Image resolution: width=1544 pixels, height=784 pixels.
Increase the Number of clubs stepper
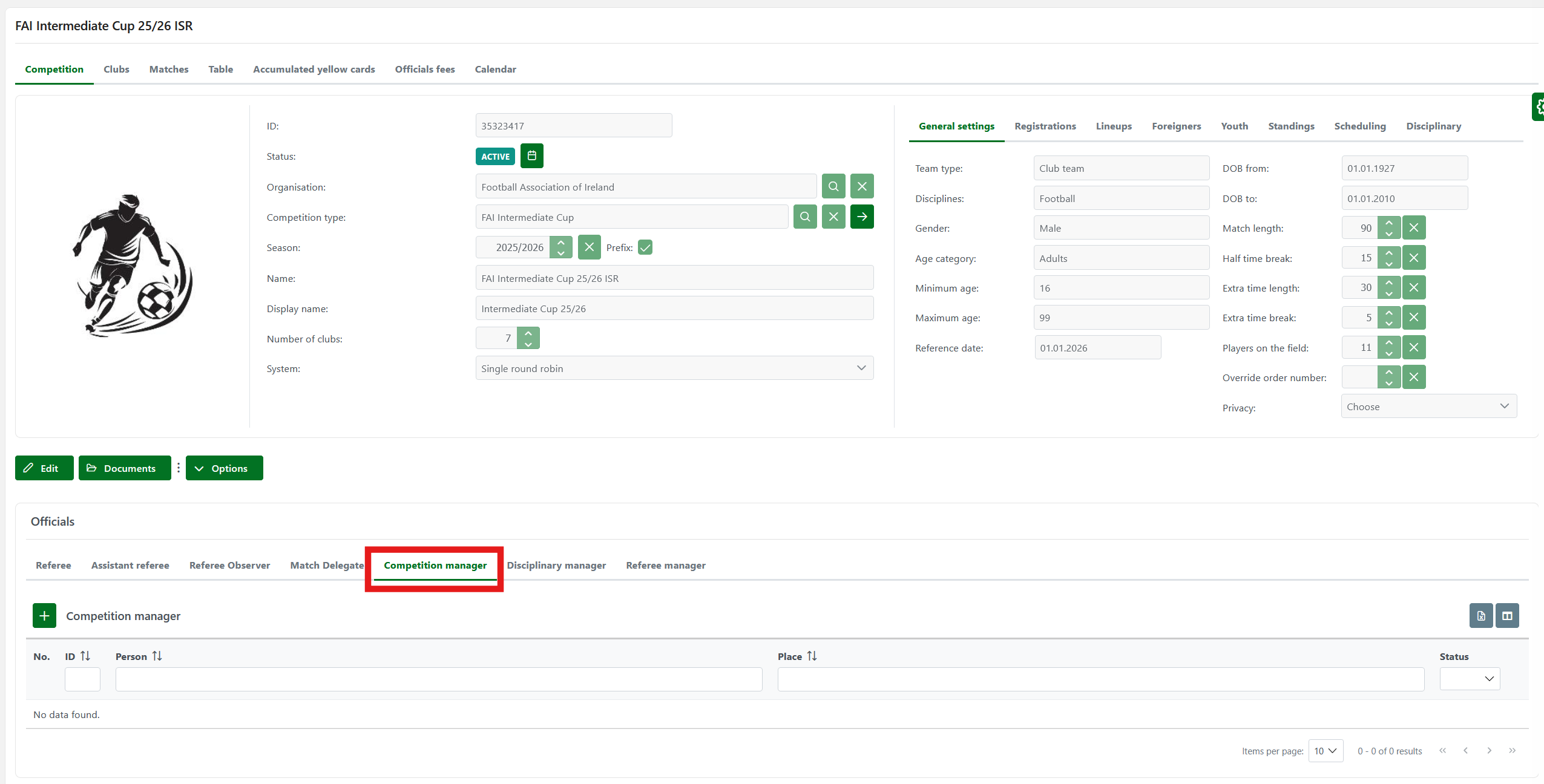[528, 333]
